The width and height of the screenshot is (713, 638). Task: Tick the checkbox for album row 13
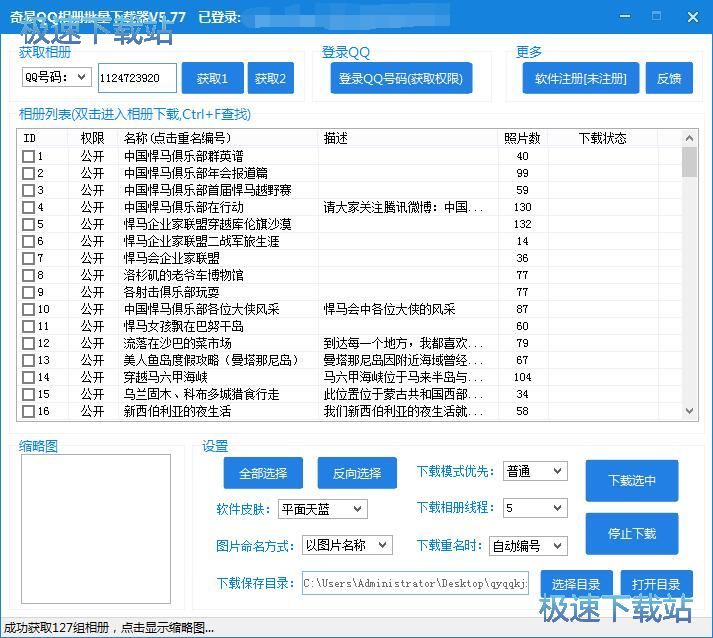tap(28, 360)
